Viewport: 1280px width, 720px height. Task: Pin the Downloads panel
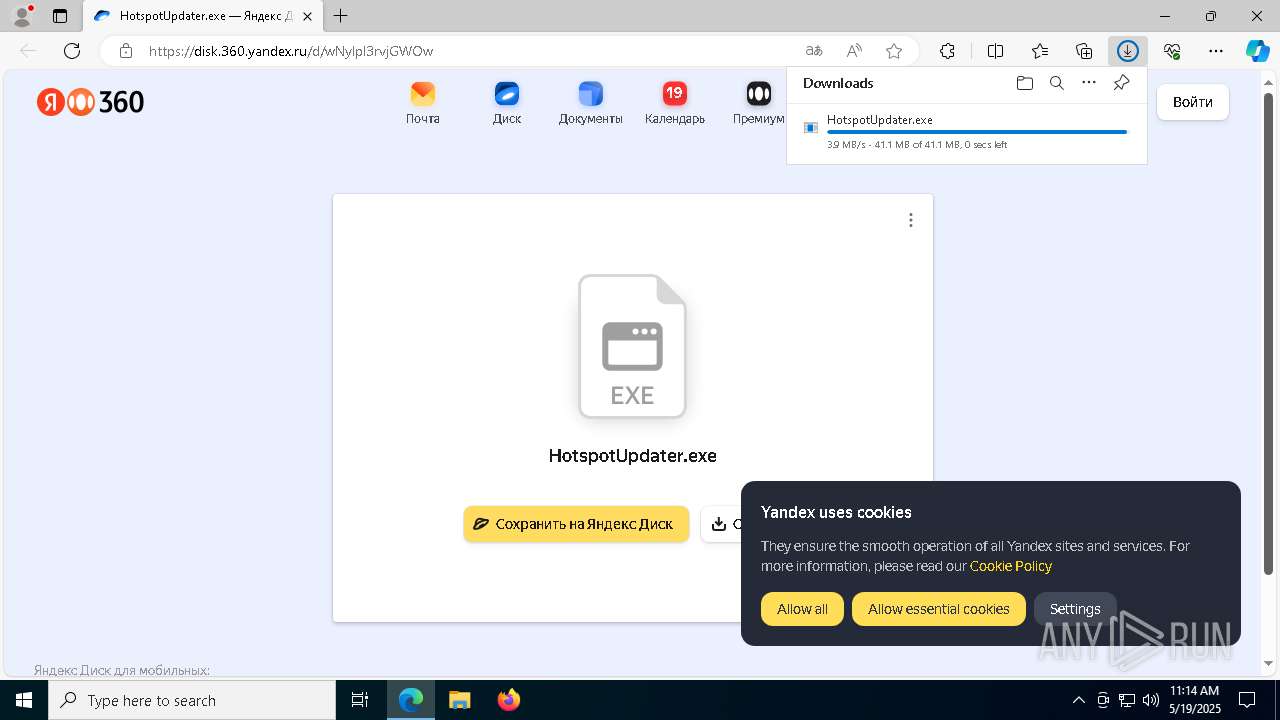1121,83
